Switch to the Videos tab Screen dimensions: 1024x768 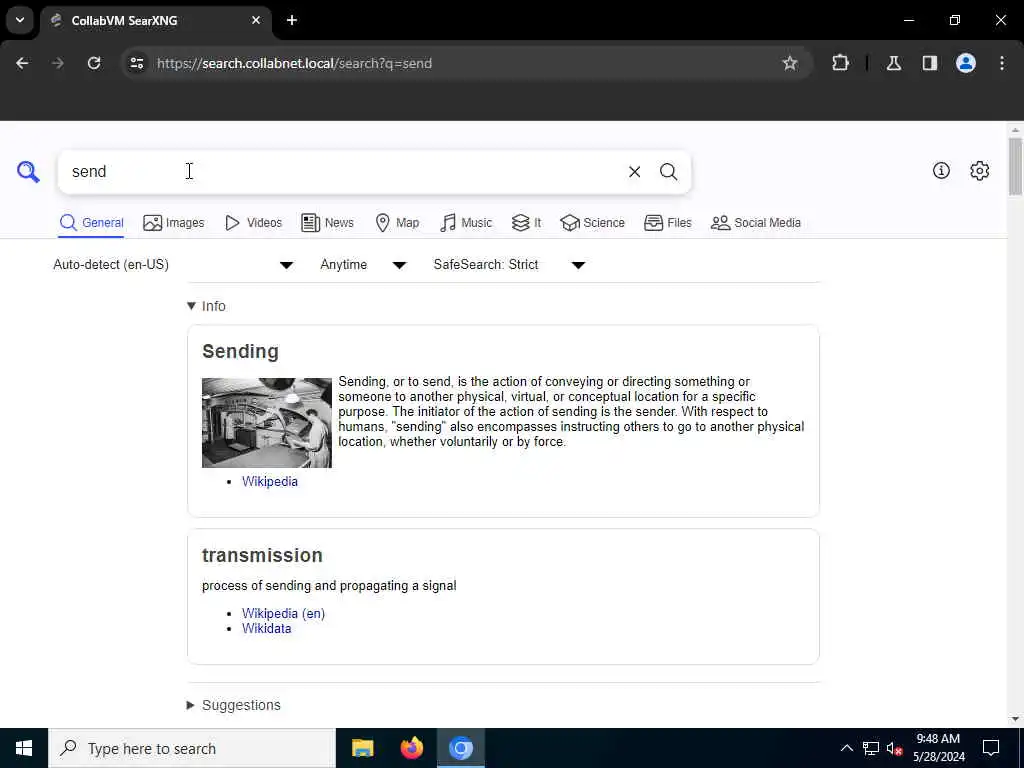253,223
